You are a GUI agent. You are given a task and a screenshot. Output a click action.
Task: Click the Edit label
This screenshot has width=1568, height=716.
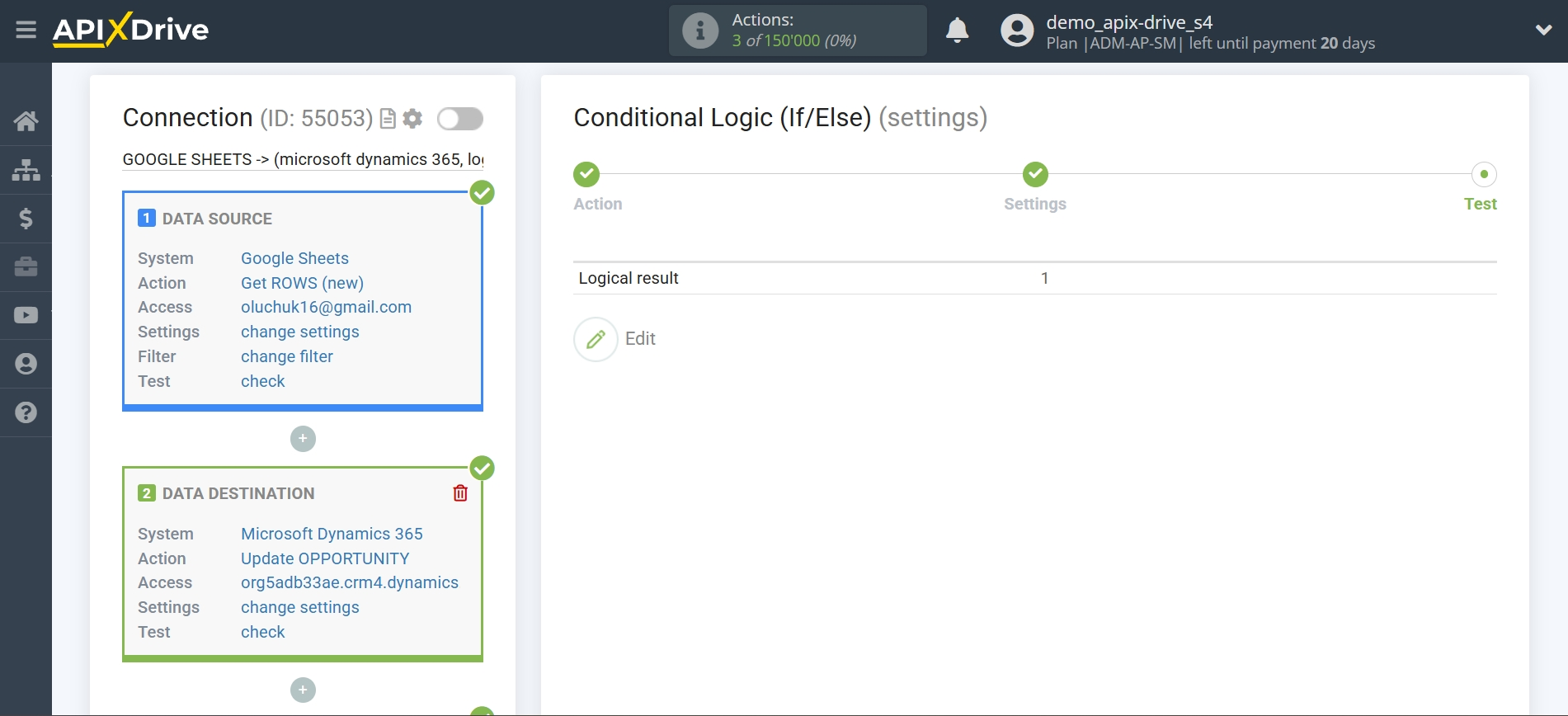click(640, 339)
